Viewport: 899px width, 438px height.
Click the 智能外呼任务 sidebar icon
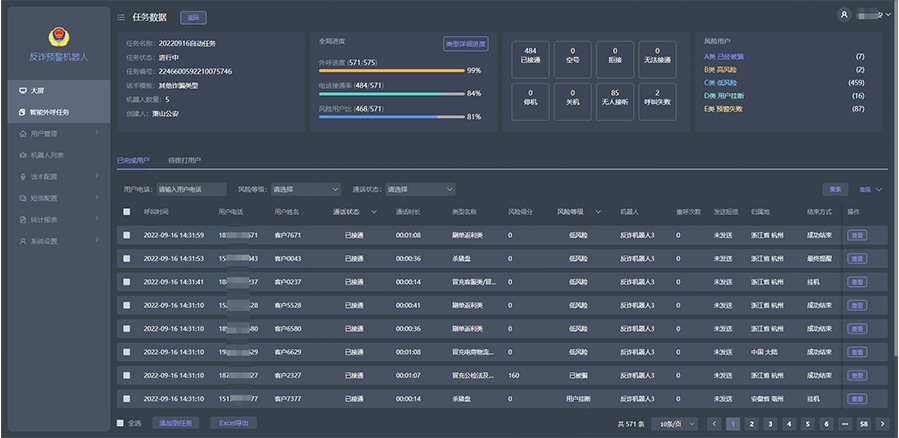[23, 112]
